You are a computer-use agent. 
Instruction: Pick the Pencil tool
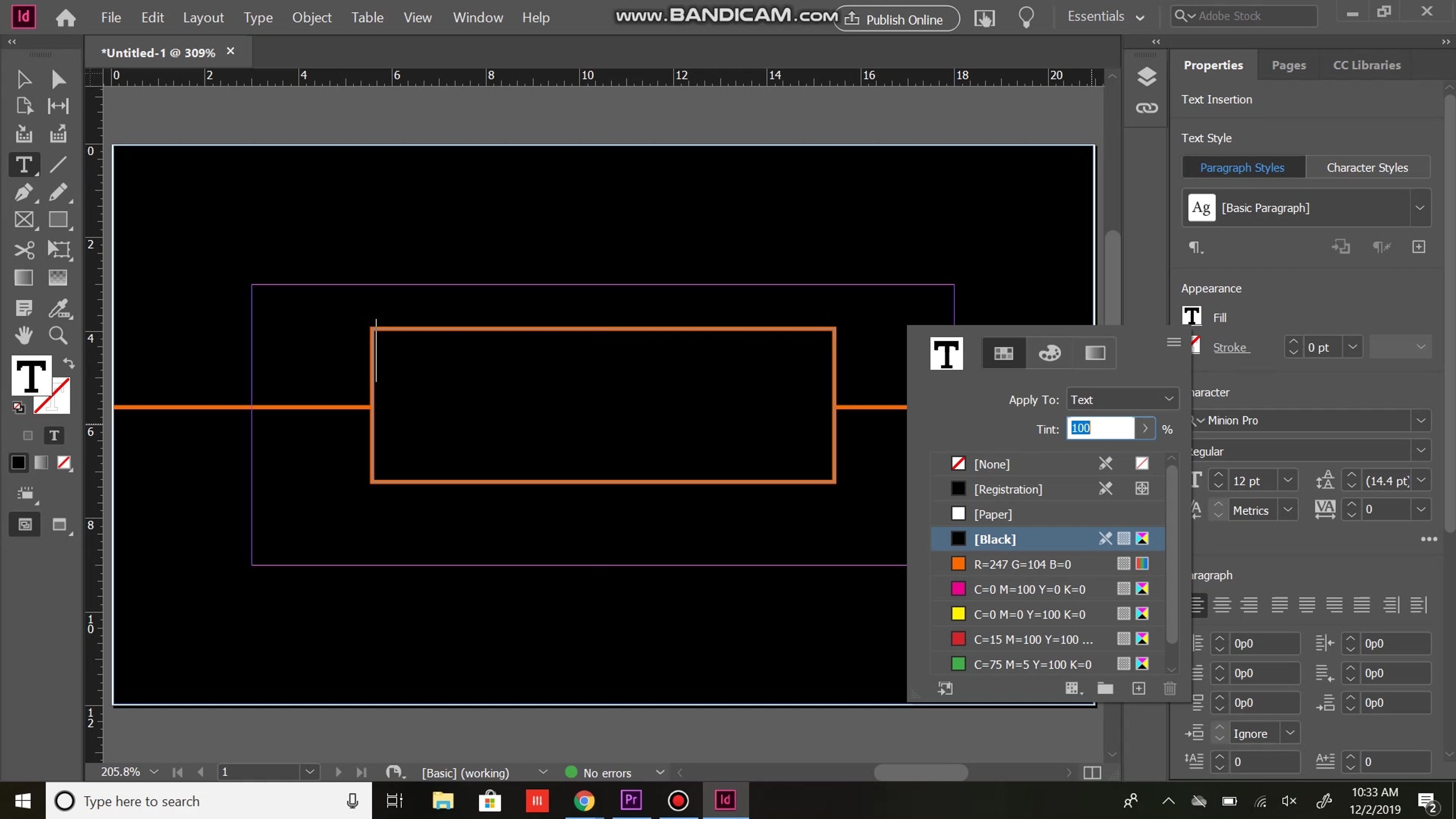pos(58,193)
